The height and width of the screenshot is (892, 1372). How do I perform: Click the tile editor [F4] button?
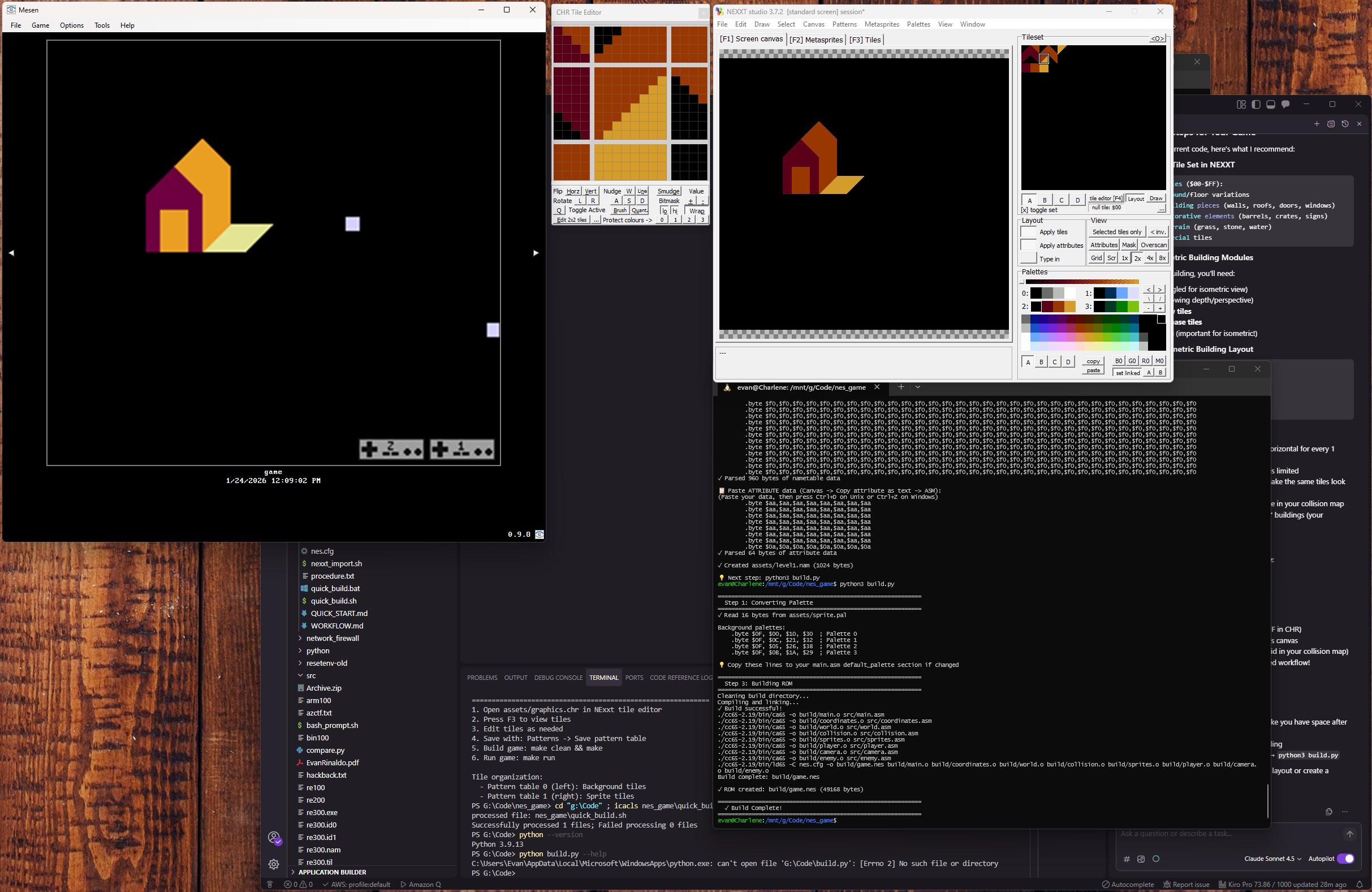tap(1105, 199)
